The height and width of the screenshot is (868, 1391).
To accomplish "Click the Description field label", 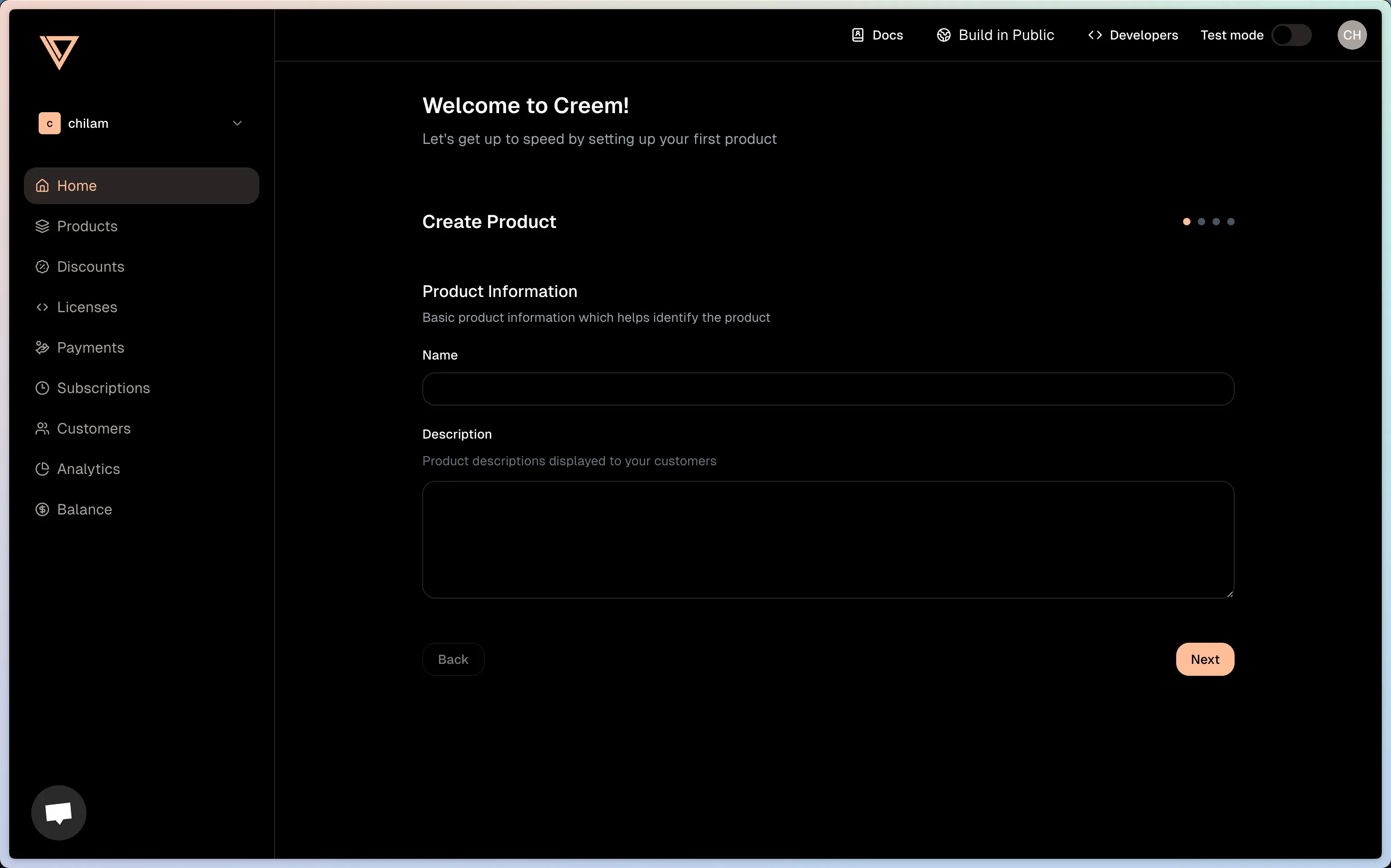I will (457, 434).
